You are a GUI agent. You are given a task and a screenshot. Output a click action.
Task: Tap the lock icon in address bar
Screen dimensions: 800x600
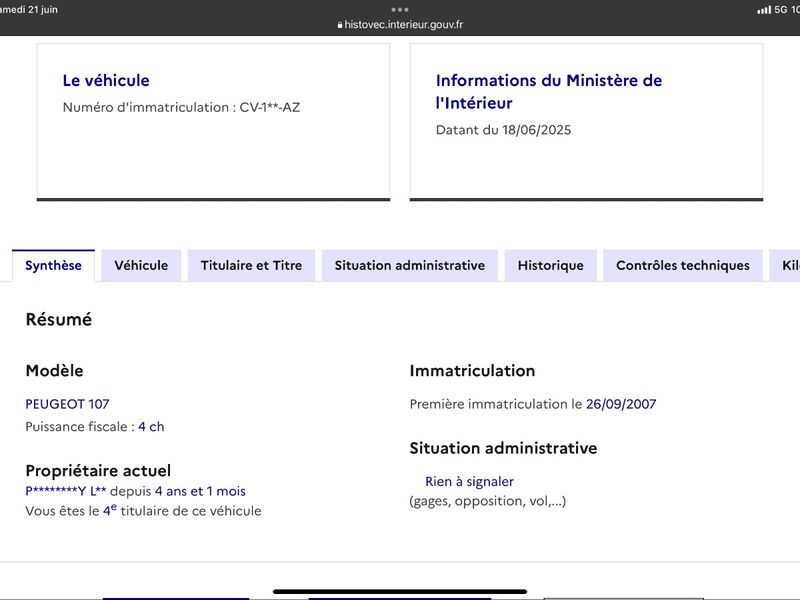coord(340,25)
